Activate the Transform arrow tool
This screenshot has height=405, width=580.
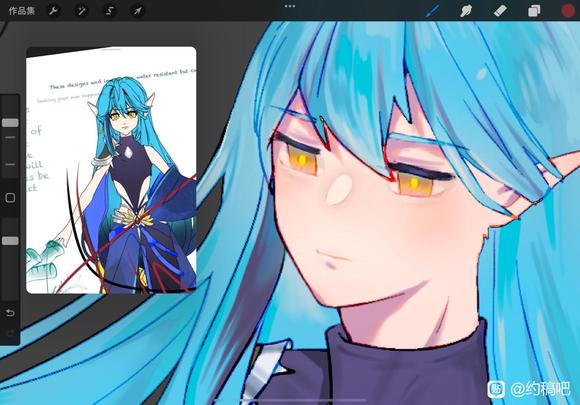coord(137,11)
